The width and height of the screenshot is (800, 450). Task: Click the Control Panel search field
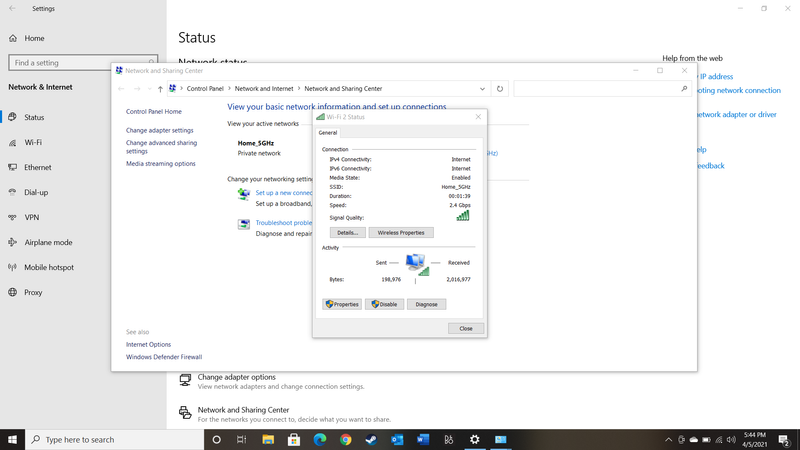coord(600,88)
